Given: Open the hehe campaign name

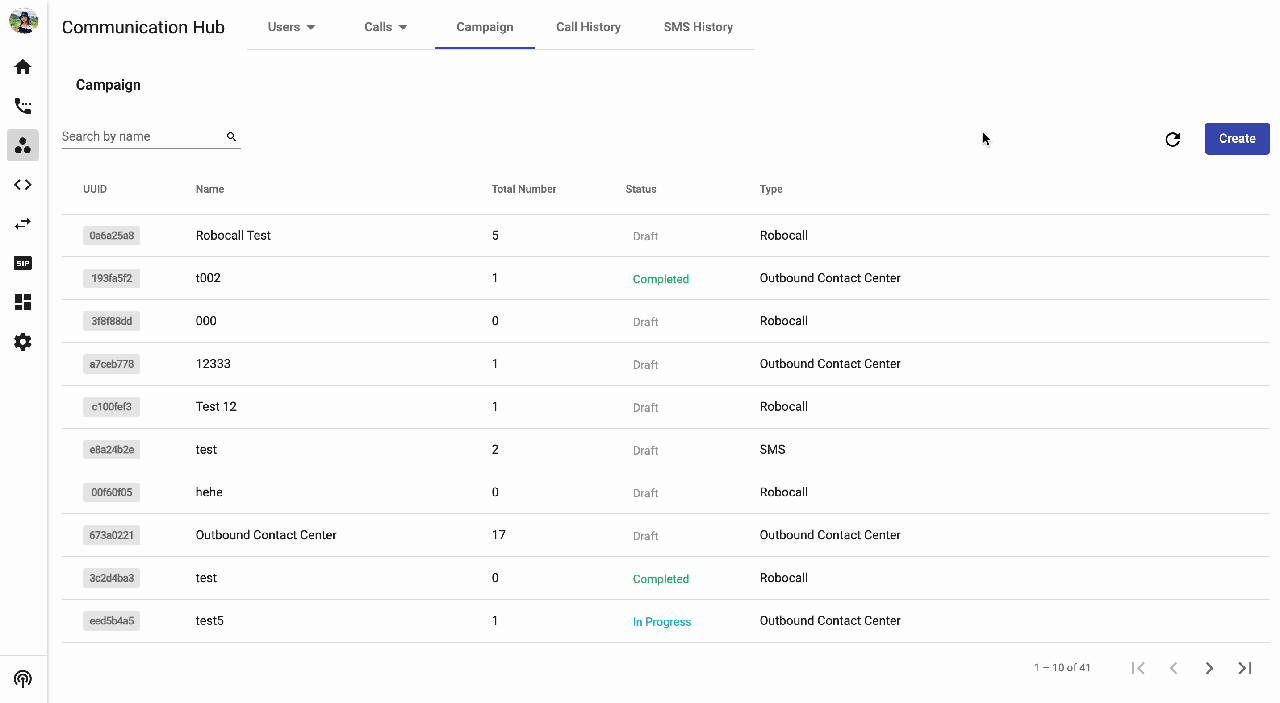Looking at the screenshot, I should [x=209, y=492].
